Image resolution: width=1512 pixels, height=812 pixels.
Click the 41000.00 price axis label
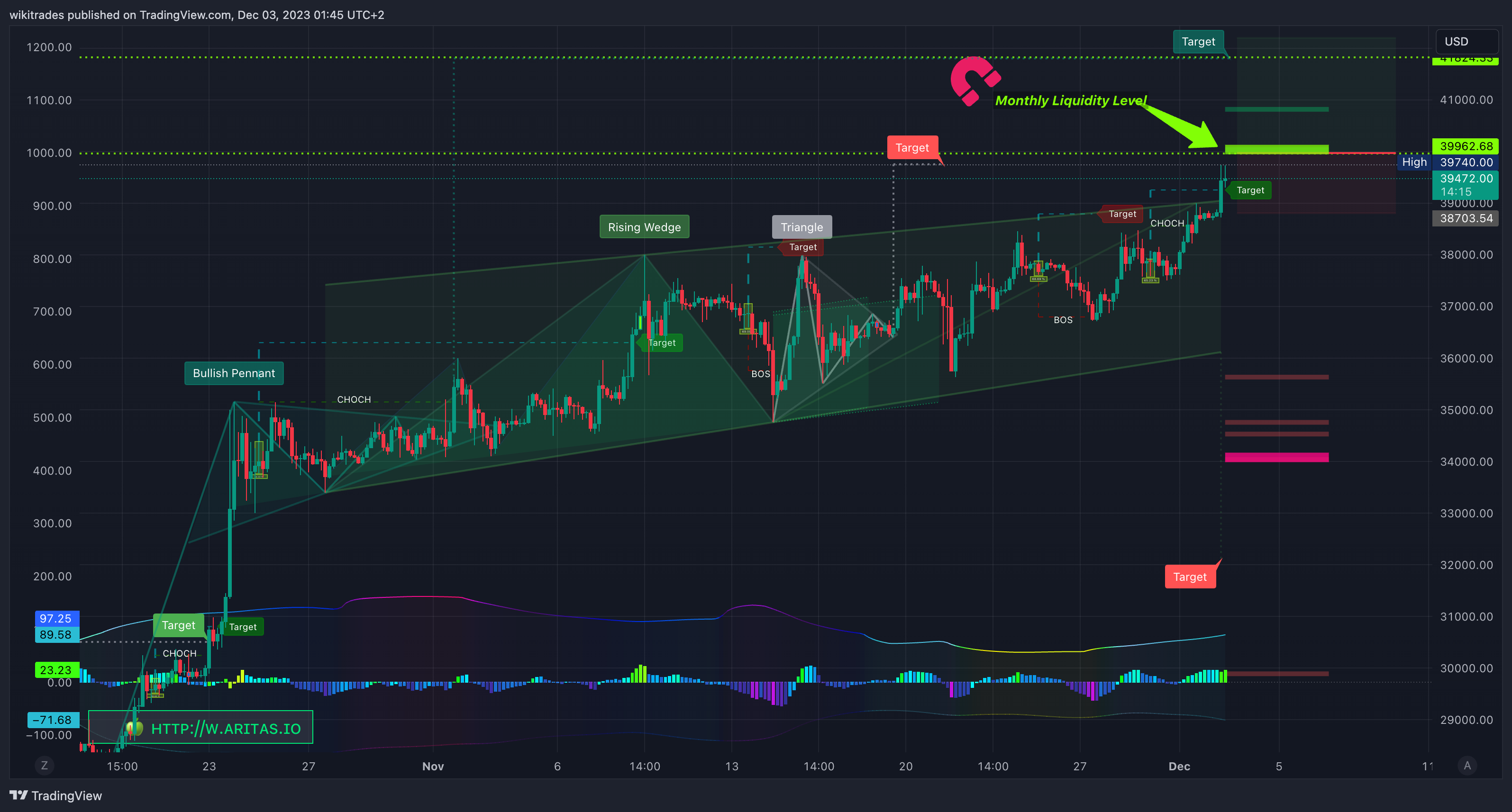tap(1466, 100)
